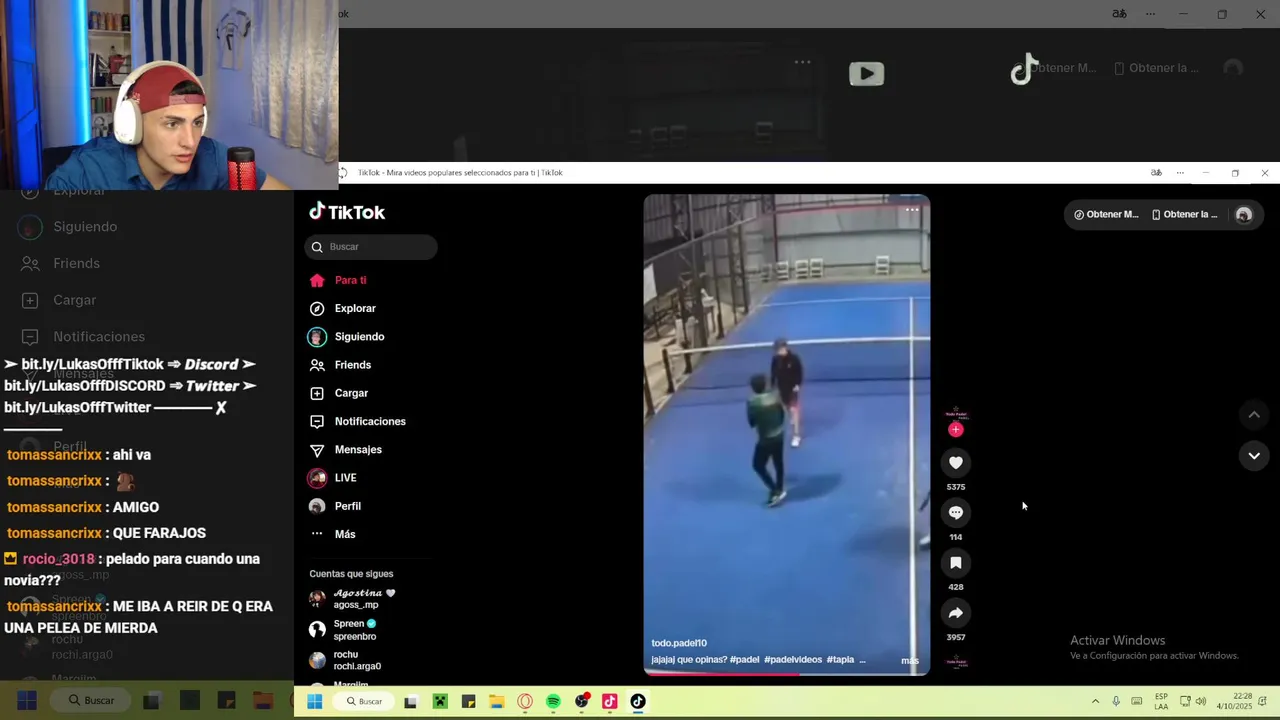Screen dimensions: 1280x720
Task: Open the profile avatar in the background window
Action: tap(1233, 68)
